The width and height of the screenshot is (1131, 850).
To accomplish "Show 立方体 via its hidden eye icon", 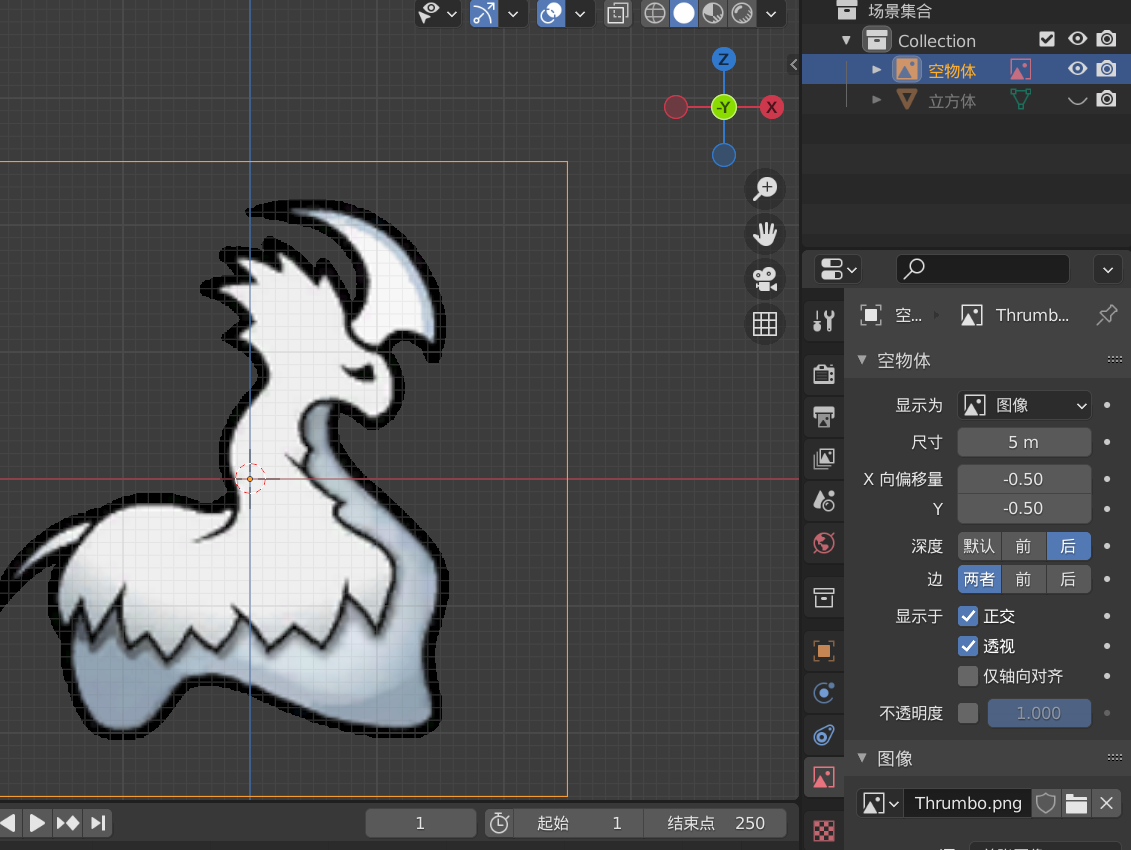I will pos(1077,100).
